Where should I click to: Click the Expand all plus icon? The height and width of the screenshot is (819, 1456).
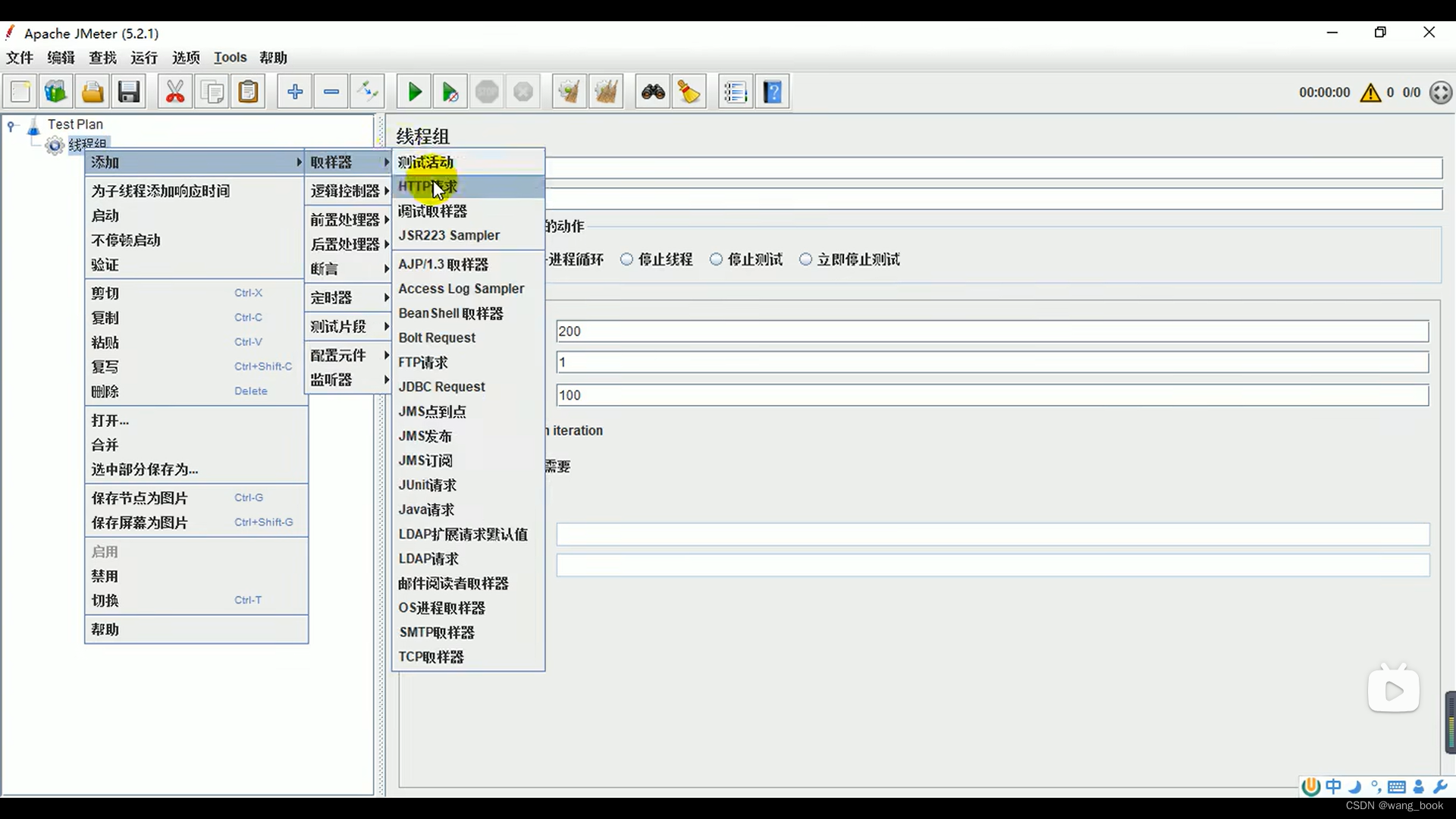tap(295, 93)
